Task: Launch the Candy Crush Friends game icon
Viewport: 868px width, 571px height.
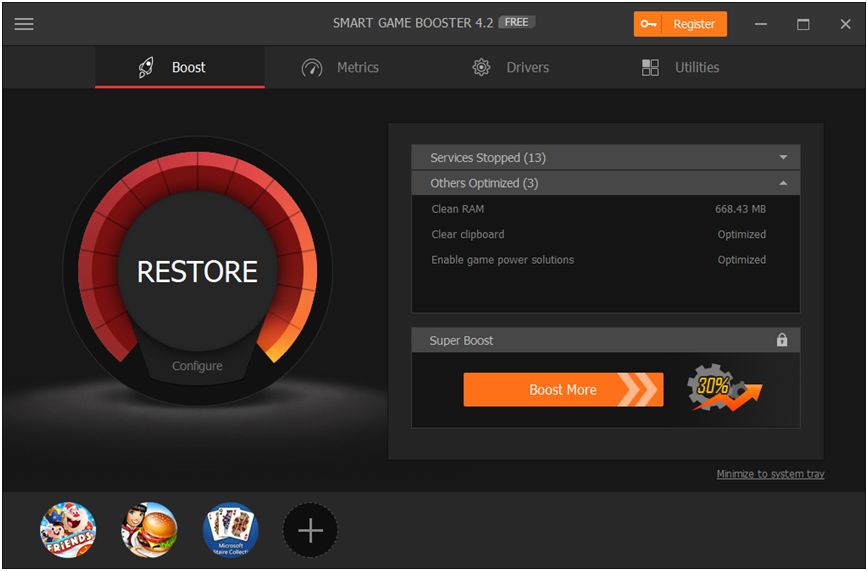Action: click(x=68, y=530)
